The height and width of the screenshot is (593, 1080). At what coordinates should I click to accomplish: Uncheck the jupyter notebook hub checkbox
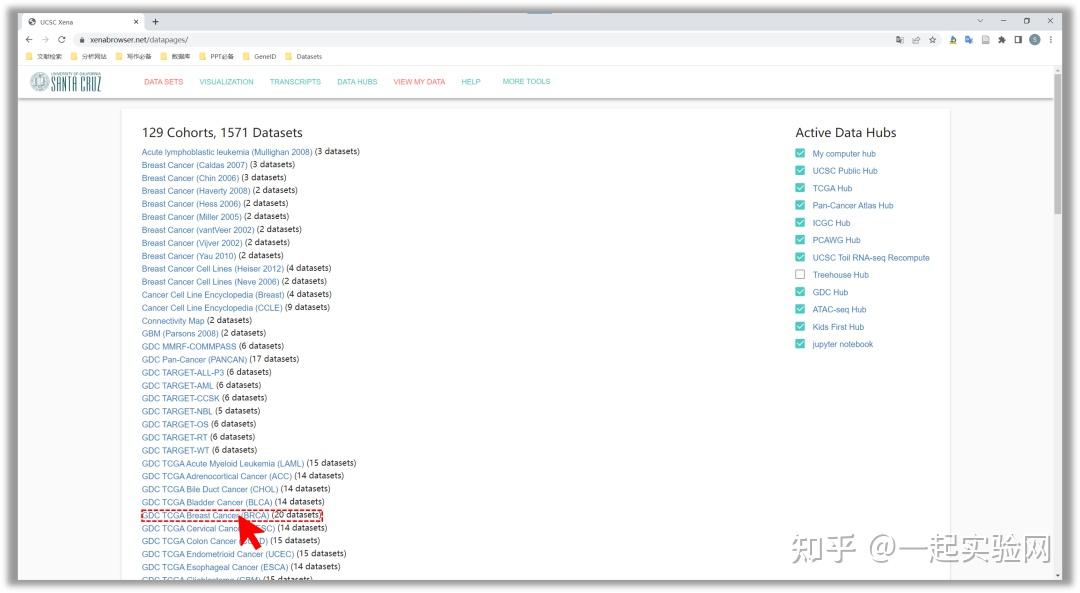pos(800,344)
